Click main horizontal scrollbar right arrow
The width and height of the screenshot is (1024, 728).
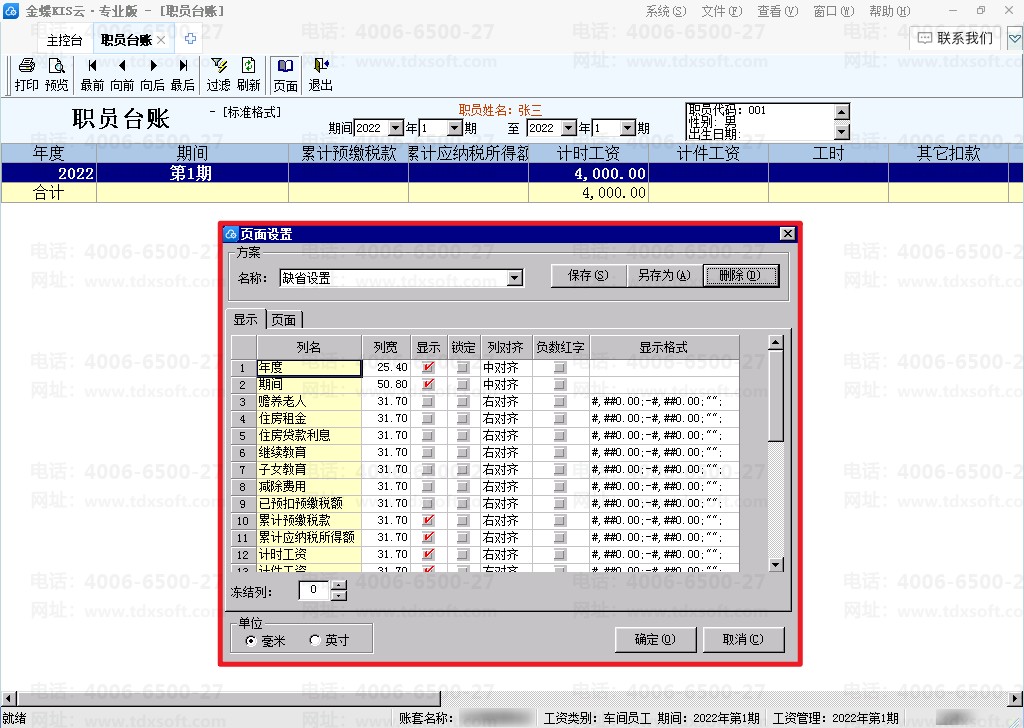(1016, 699)
